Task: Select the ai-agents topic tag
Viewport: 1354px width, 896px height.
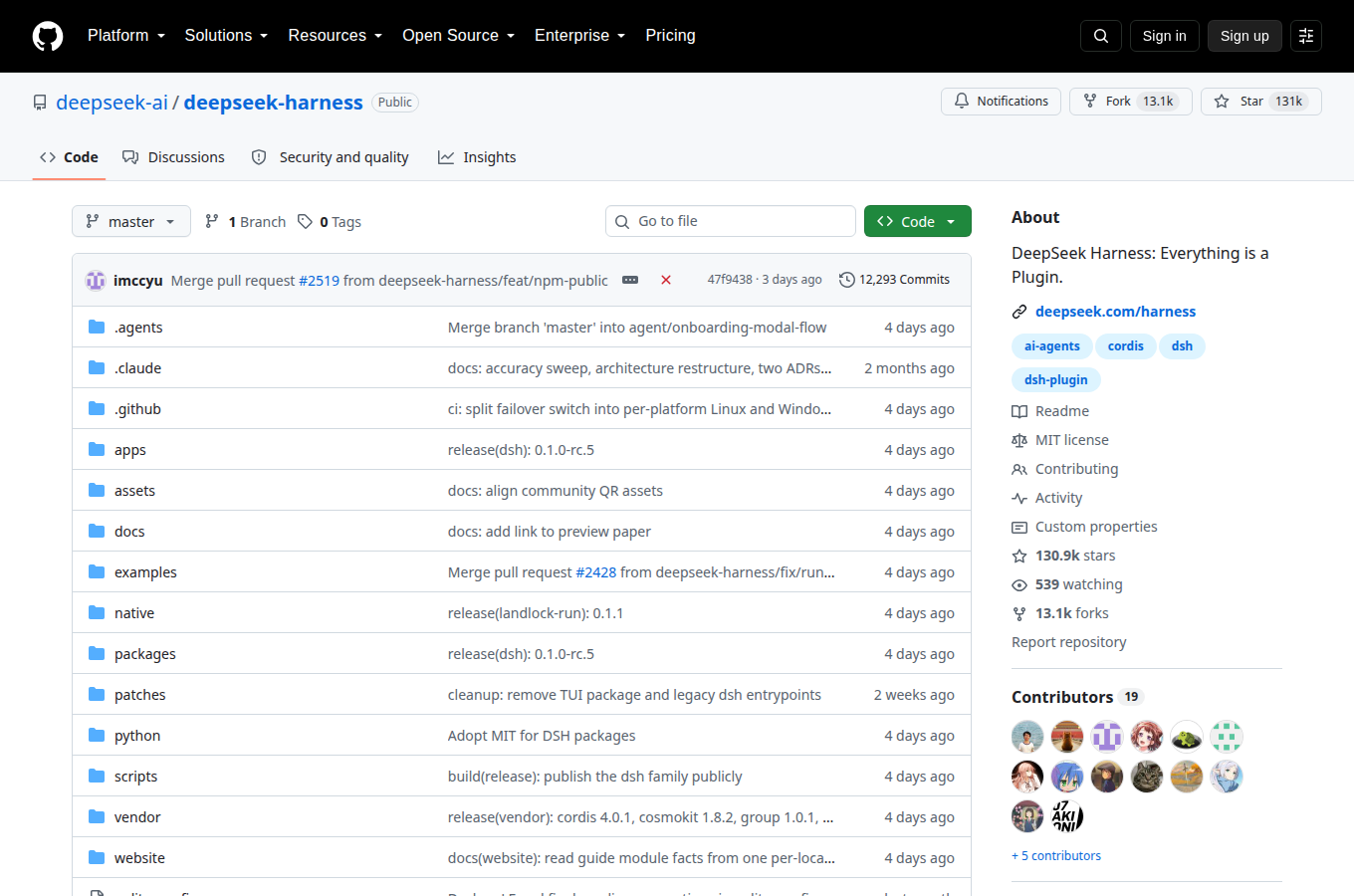Action: (1051, 346)
